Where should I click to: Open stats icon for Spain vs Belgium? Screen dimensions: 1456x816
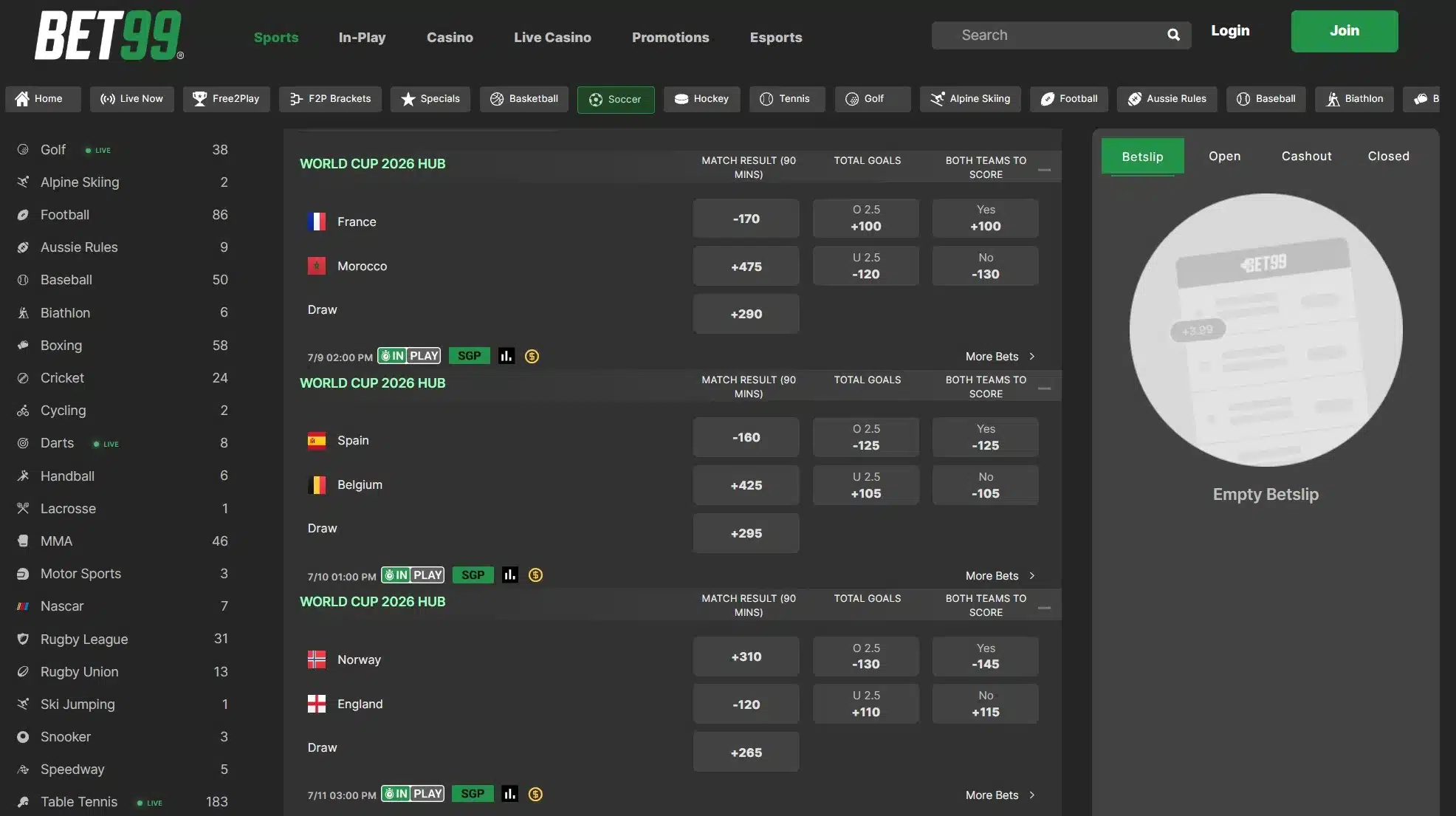[510, 575]
